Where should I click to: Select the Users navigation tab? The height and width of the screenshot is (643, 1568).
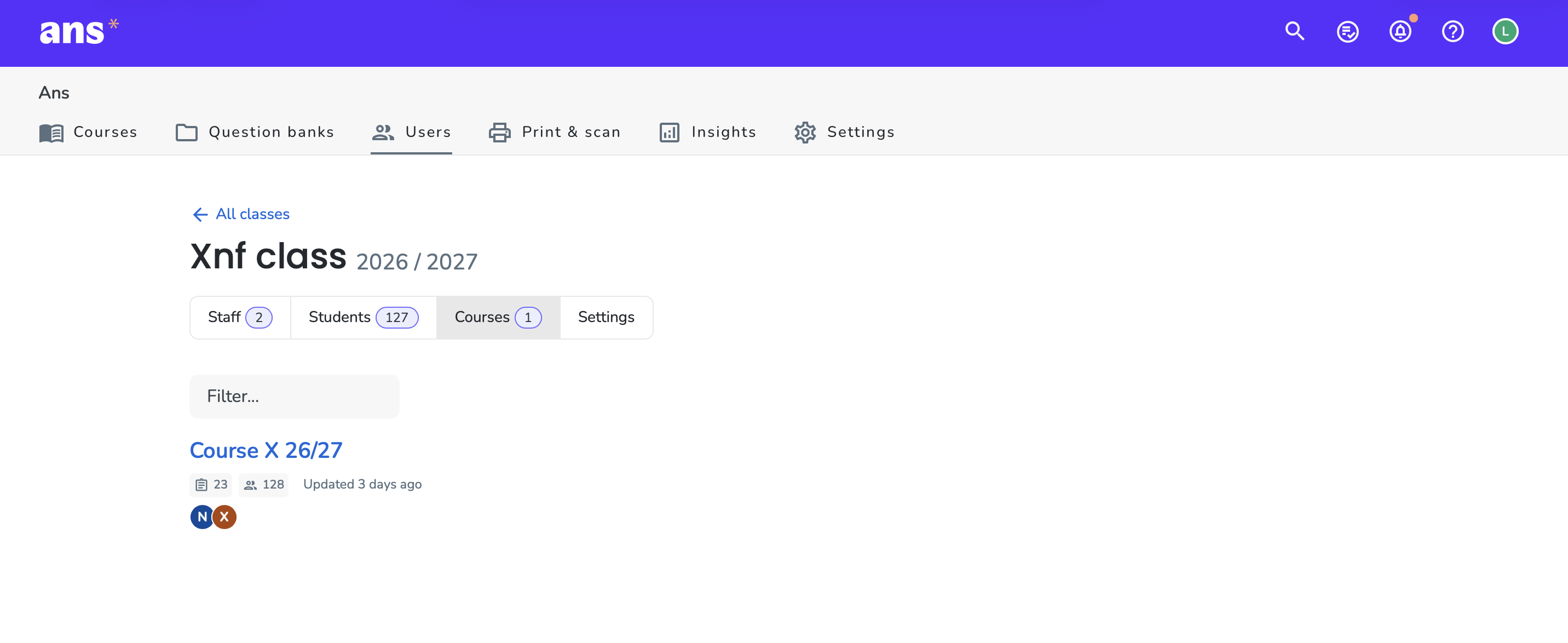click(x=412, y=132)
